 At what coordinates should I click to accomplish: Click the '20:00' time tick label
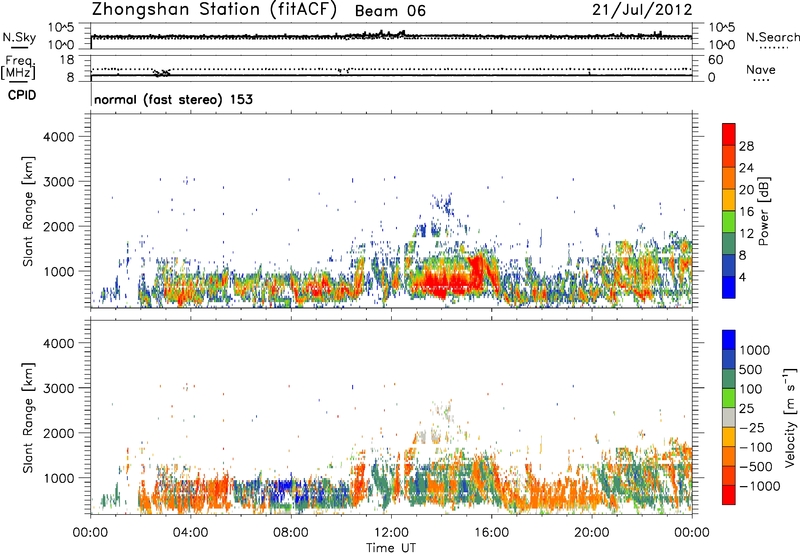[591, 533]
